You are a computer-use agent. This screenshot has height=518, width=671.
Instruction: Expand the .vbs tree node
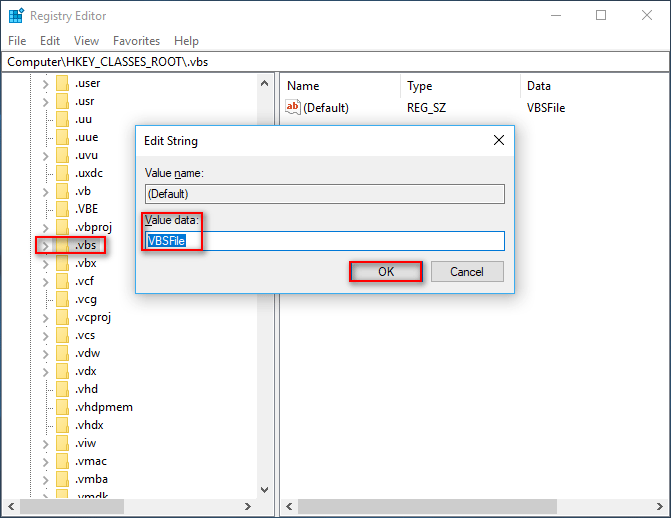[x=44, y=246]
